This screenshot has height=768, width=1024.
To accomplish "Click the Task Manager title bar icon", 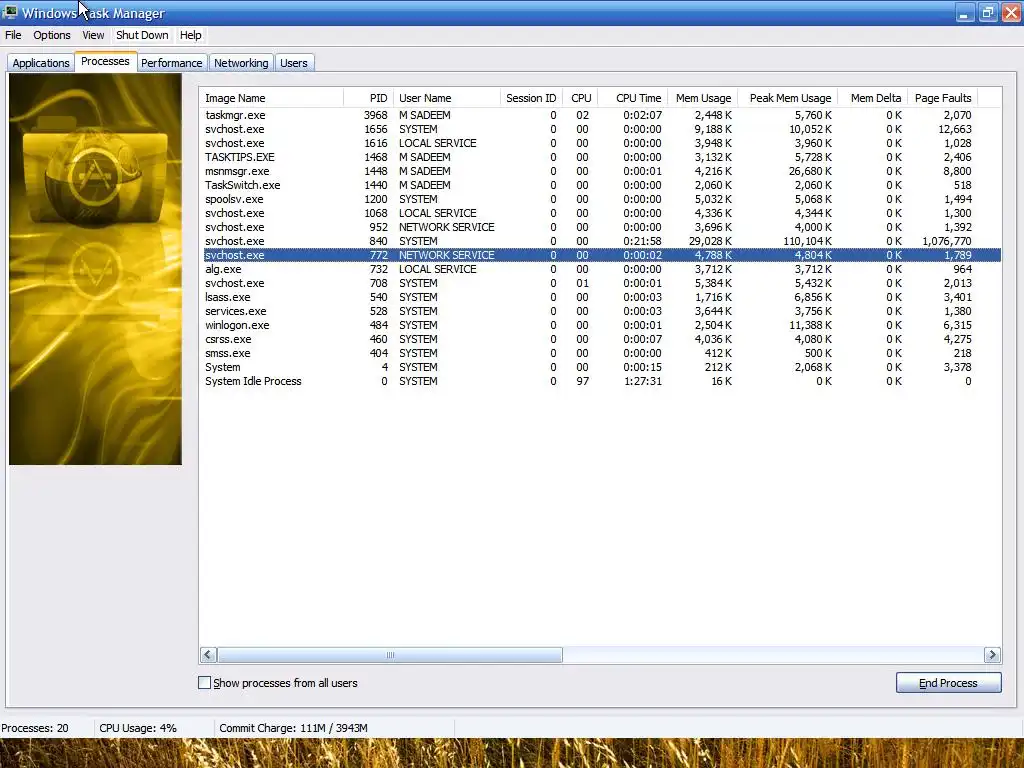I will 10,12.
